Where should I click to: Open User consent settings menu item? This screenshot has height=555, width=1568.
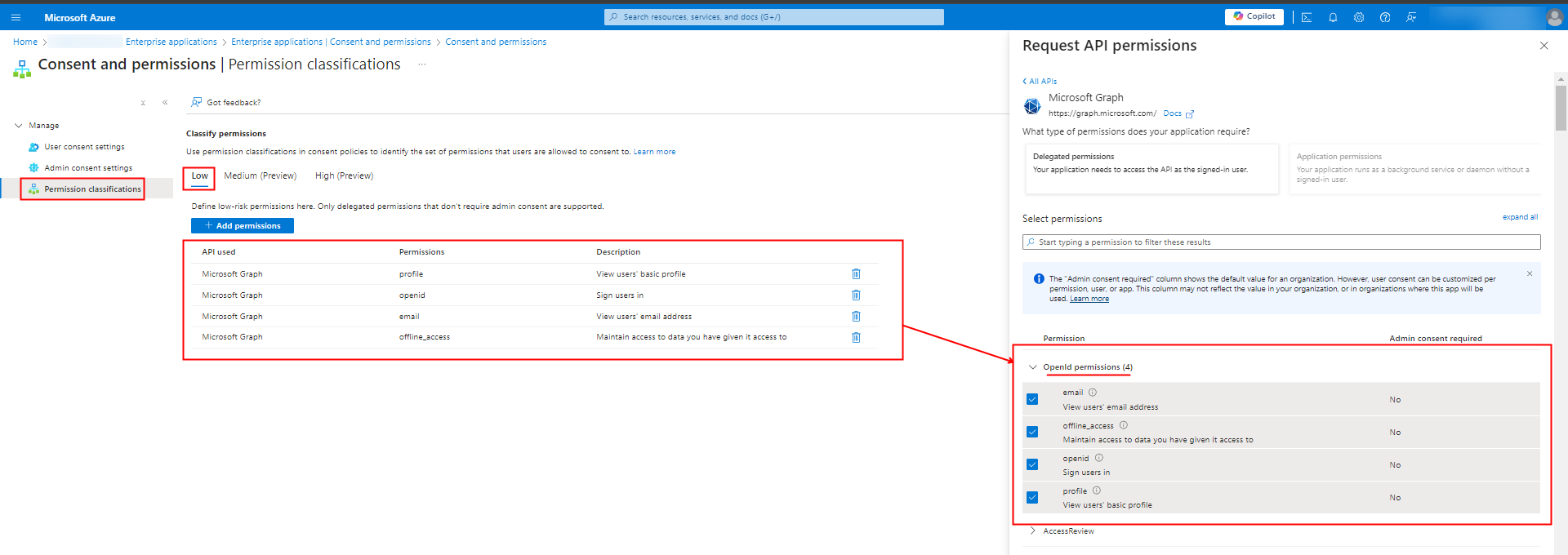pyautogui.click(x=84, y=147)
